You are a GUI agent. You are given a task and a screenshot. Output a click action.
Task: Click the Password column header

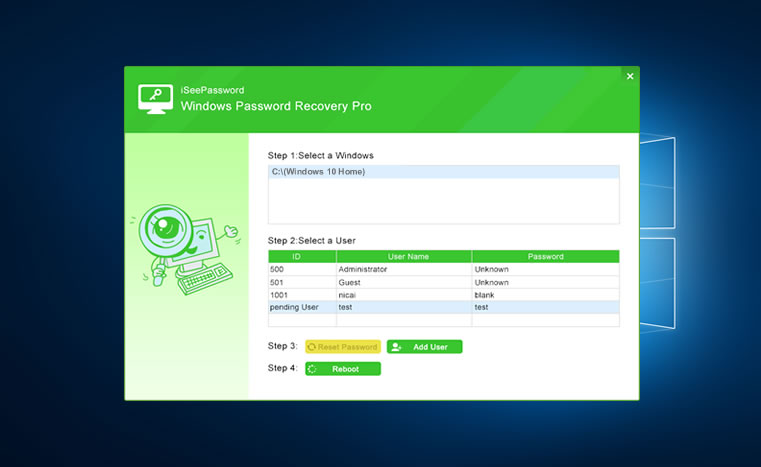coord(546,256)
